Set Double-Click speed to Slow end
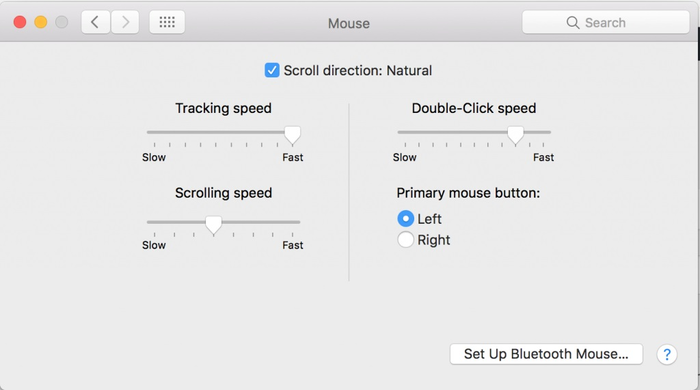The image size is (700, 390). (x=405, y=133)
